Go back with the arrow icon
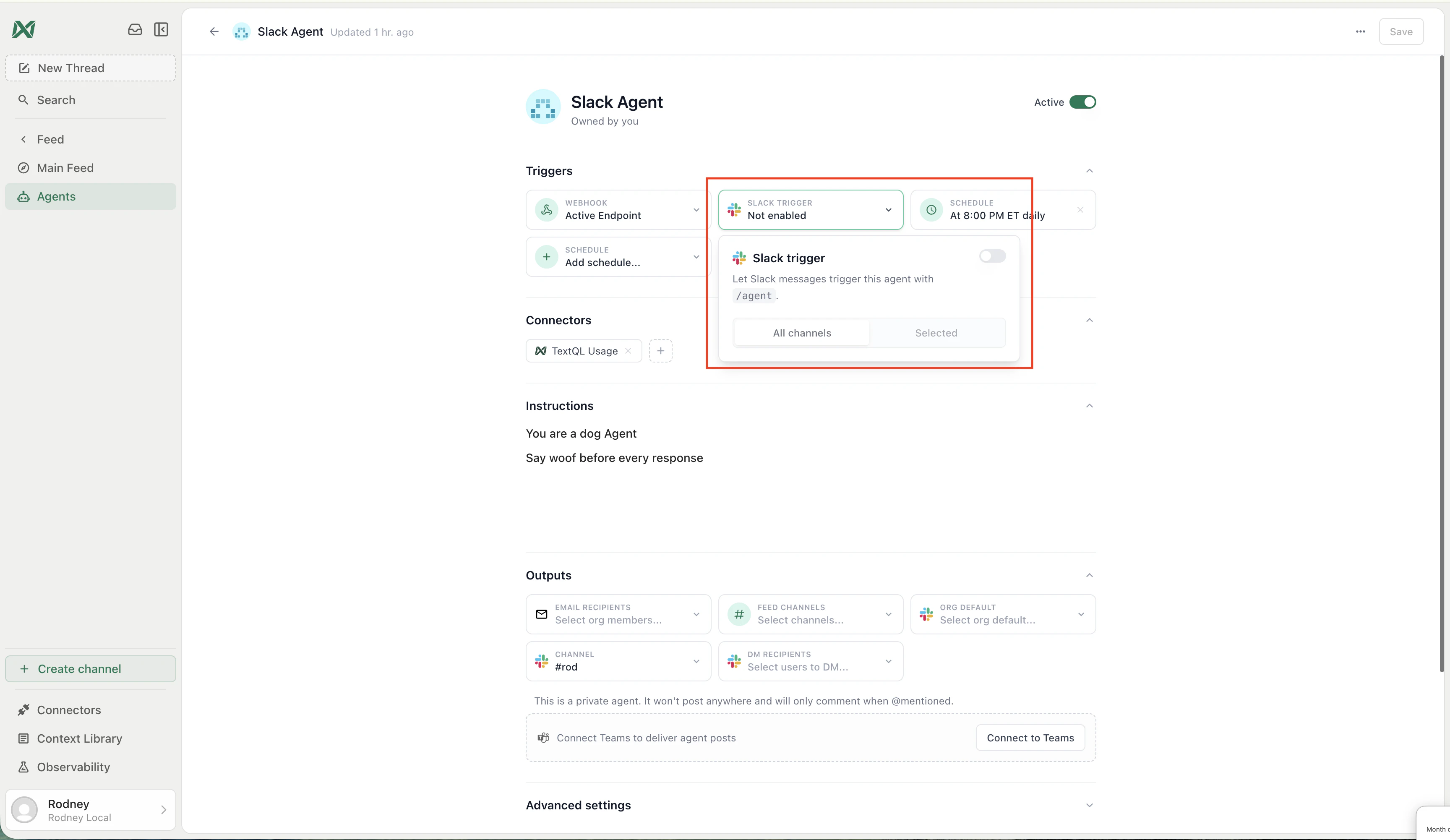Image resolution: width=1450 pixels, height=840 pixels. (214, 31)
